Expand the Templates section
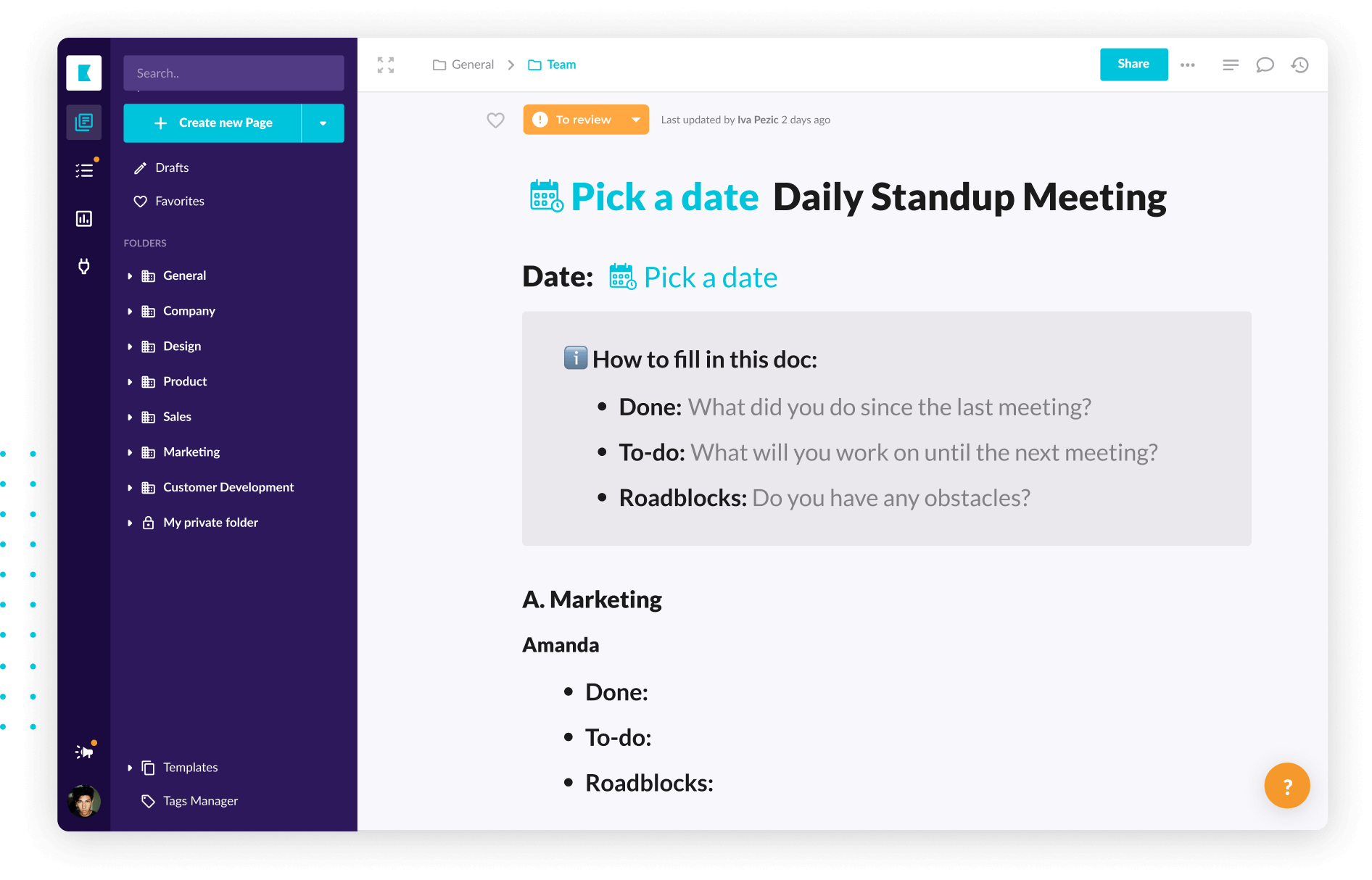The width and height of the screenshot is (1372, 880). pos(130,768)
